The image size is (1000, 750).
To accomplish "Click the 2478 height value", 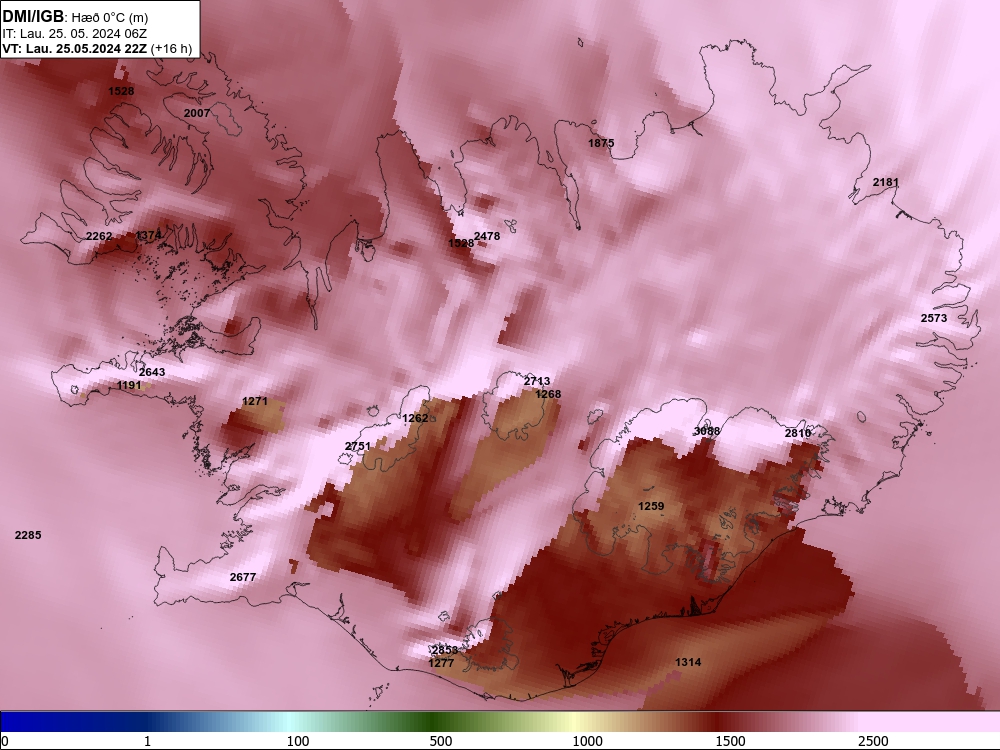I will [x=487, y=236].
